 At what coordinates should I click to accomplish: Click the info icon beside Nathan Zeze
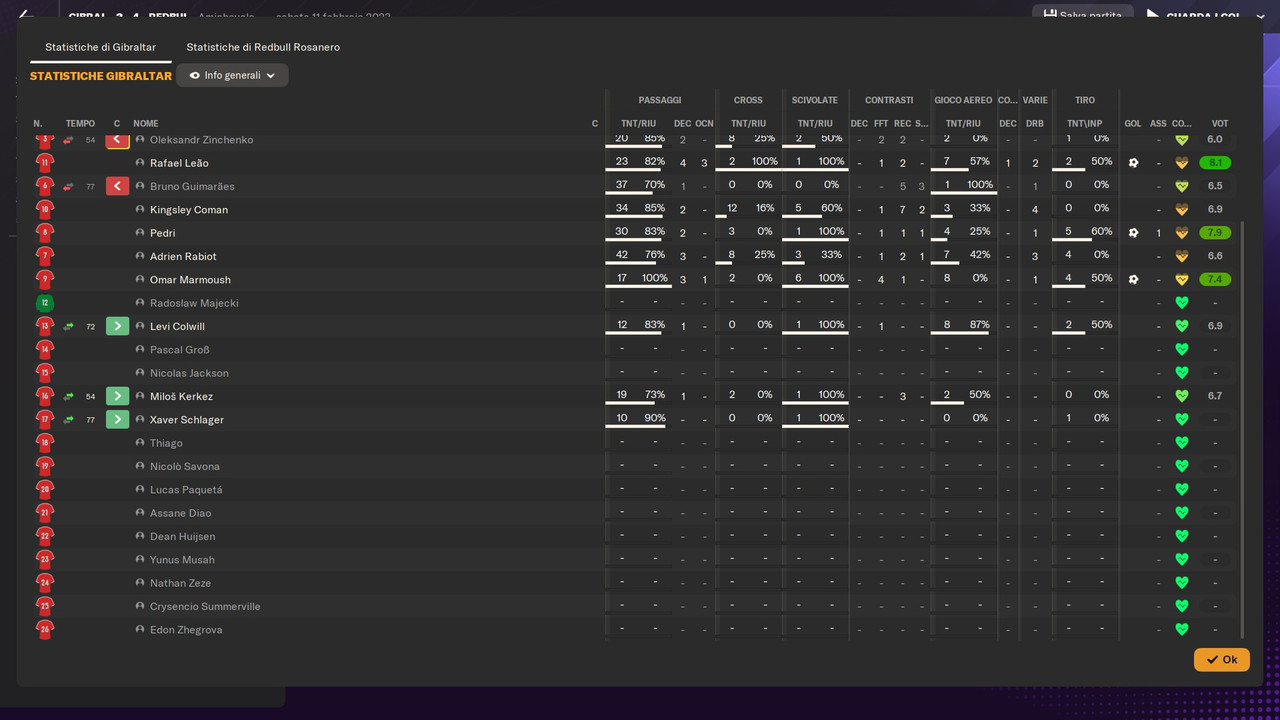click(x=140, y=583)
